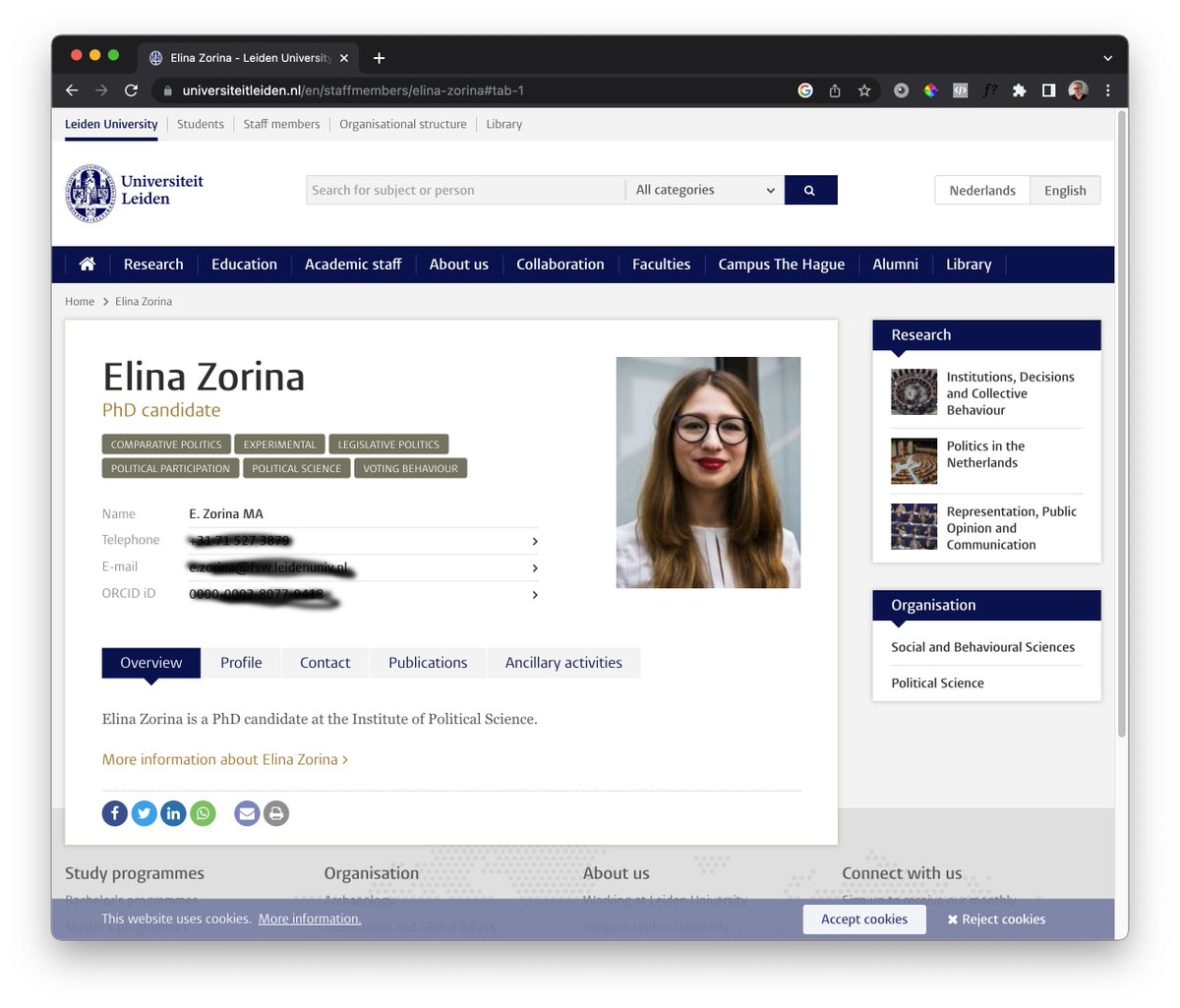Share profile on Facebook icon
Image resolution: width=1180 pixels, height=1008 pixels.
tap(115, 813)
